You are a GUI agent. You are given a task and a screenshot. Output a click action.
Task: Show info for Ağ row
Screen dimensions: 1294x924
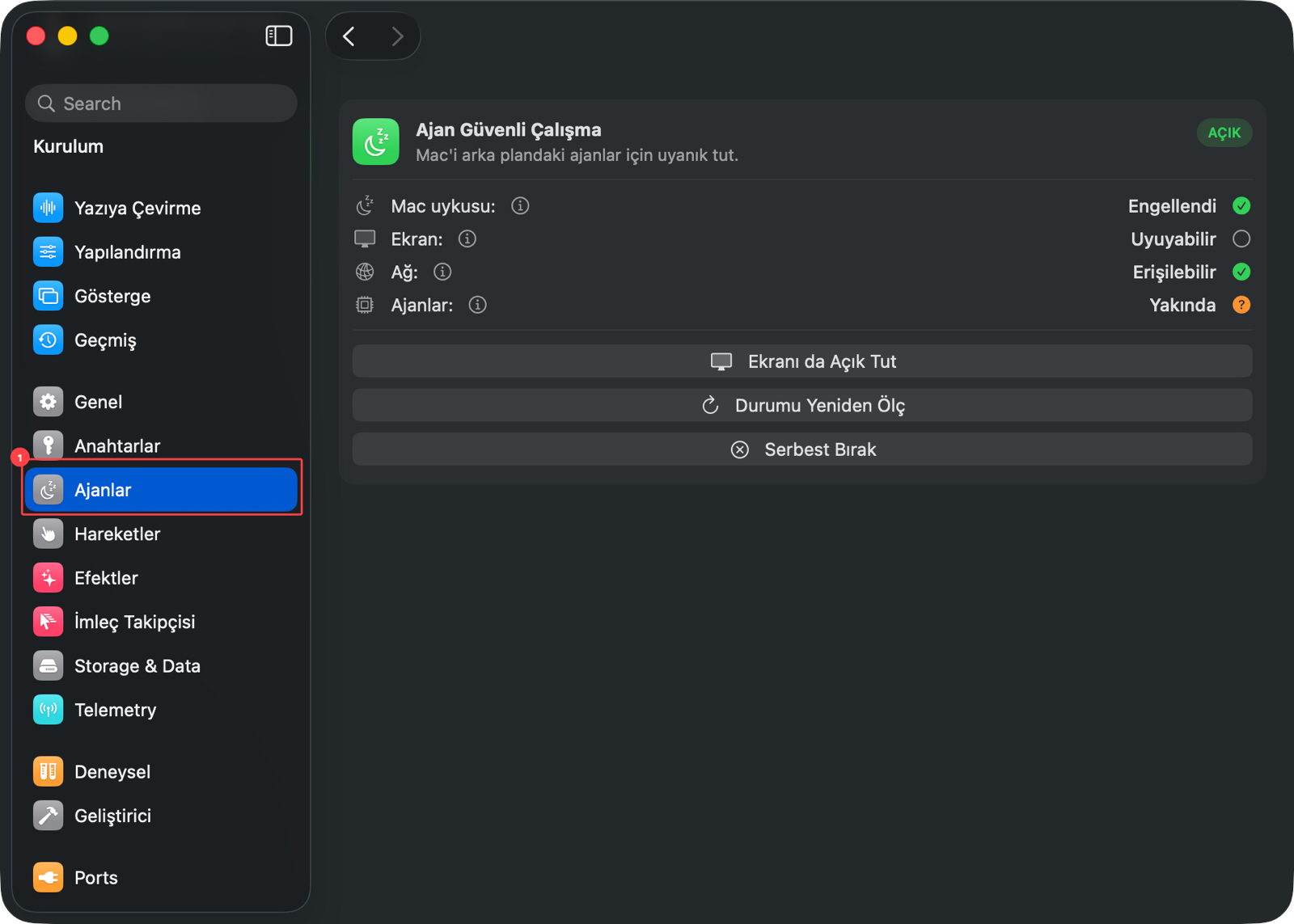[x=442, y=272]
